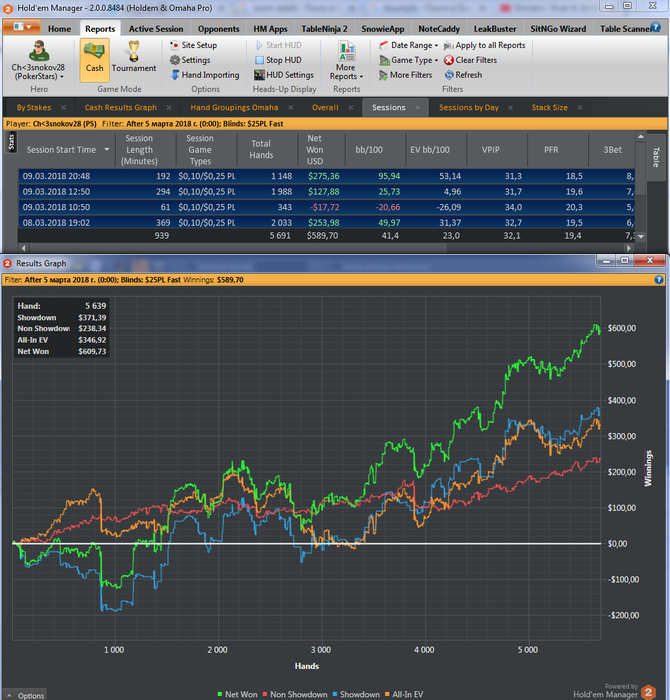Open help icon in ribbon corner
The image size is (670, 700).
click(x=655, y=27)
